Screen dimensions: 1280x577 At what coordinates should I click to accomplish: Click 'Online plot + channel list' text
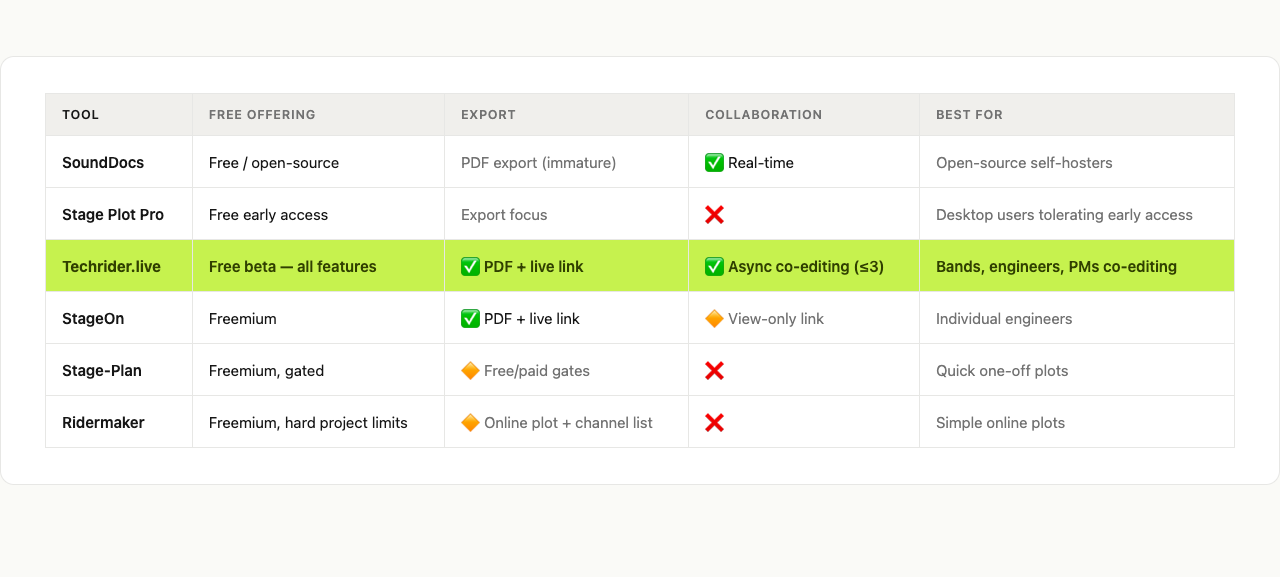568,423
